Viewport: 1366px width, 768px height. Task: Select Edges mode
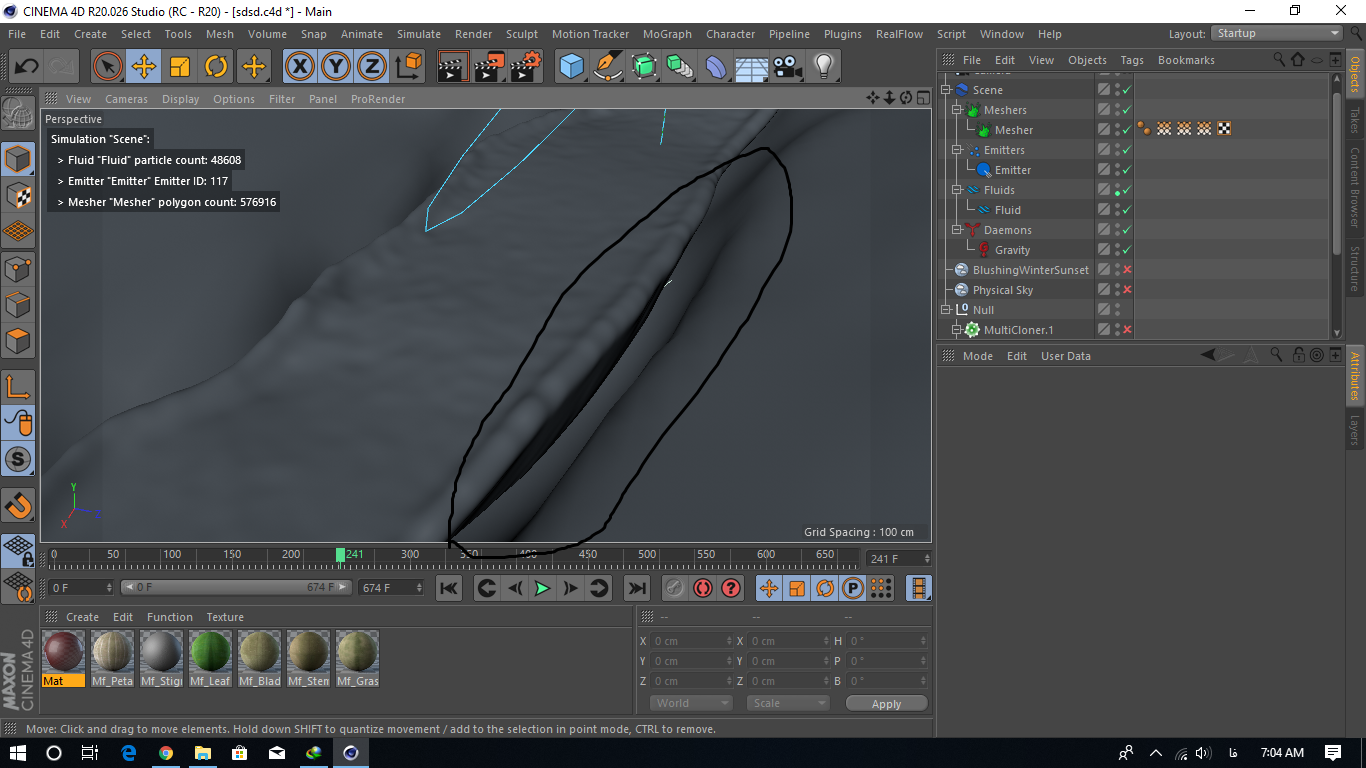point(18,304)
